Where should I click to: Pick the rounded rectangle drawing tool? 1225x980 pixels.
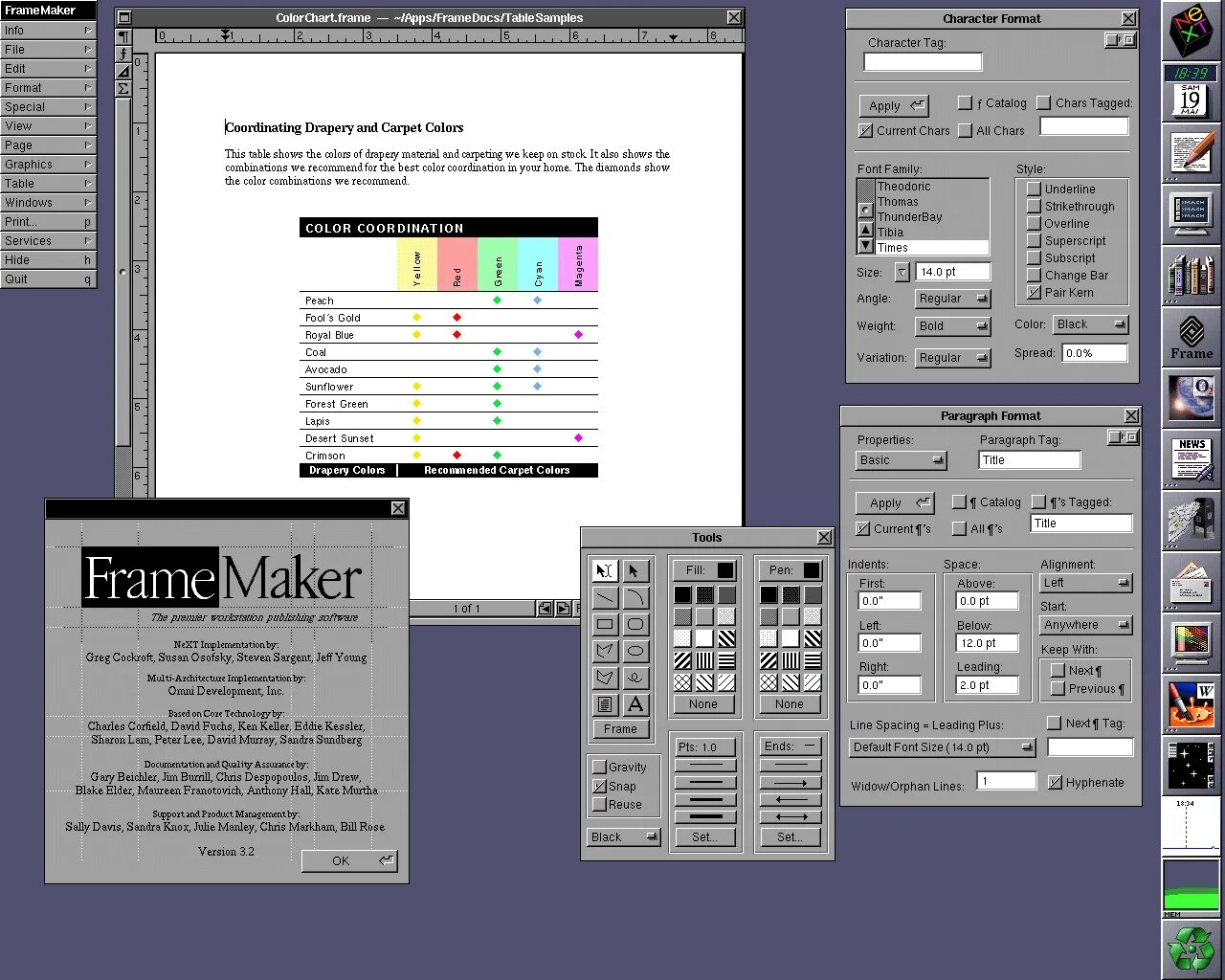click(635, 624)
